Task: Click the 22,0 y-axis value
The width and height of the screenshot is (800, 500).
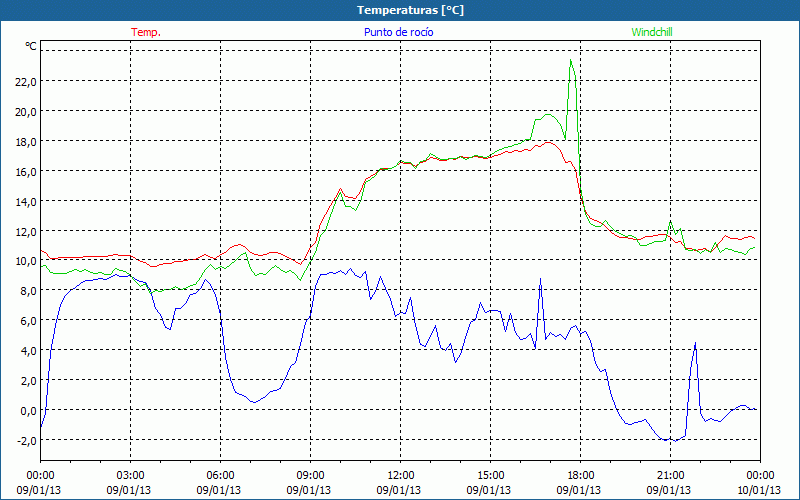Action: coord(26,82)
